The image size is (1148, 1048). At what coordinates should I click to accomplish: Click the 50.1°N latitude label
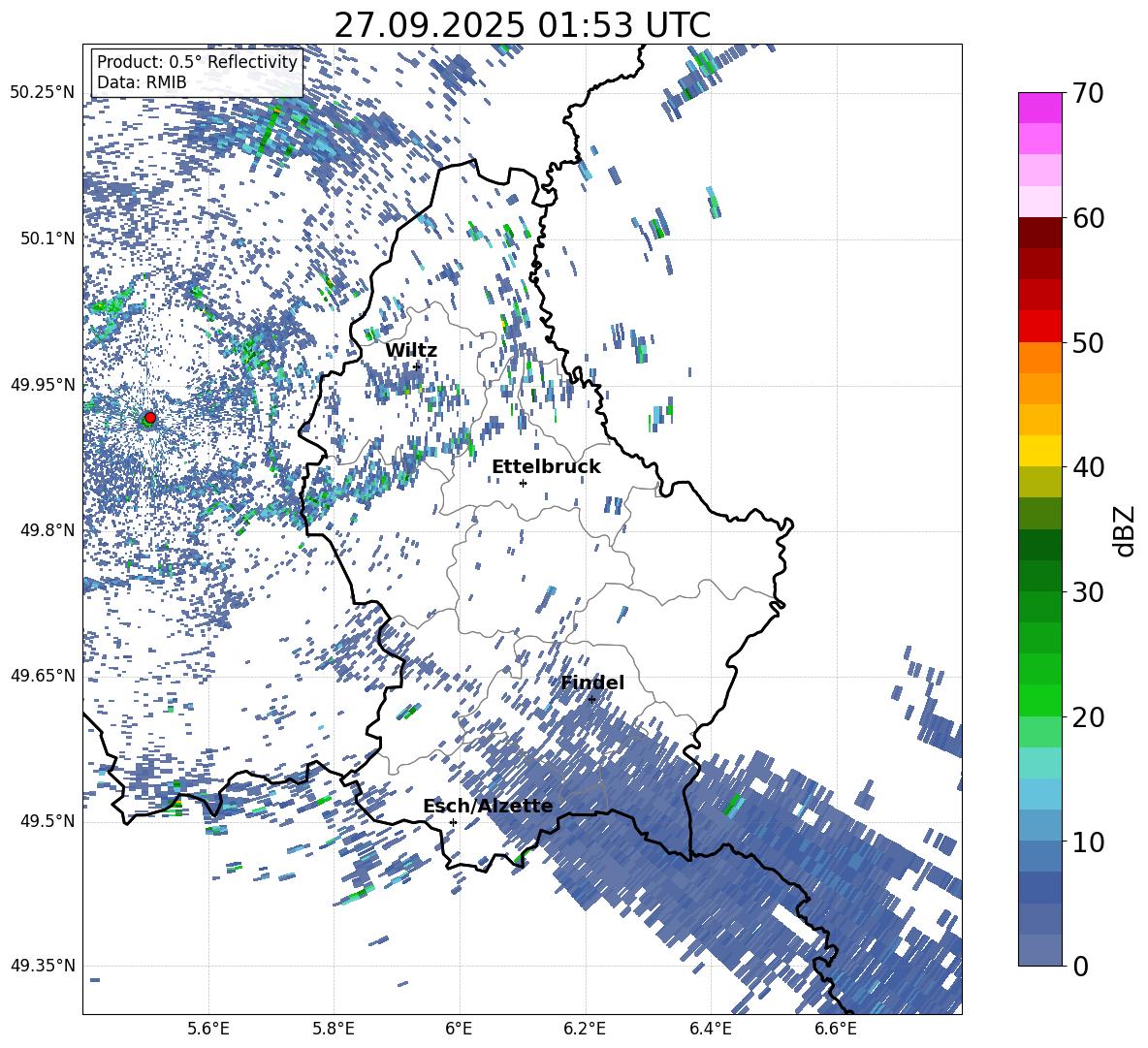pyautogui.click(x=47, y=238)
